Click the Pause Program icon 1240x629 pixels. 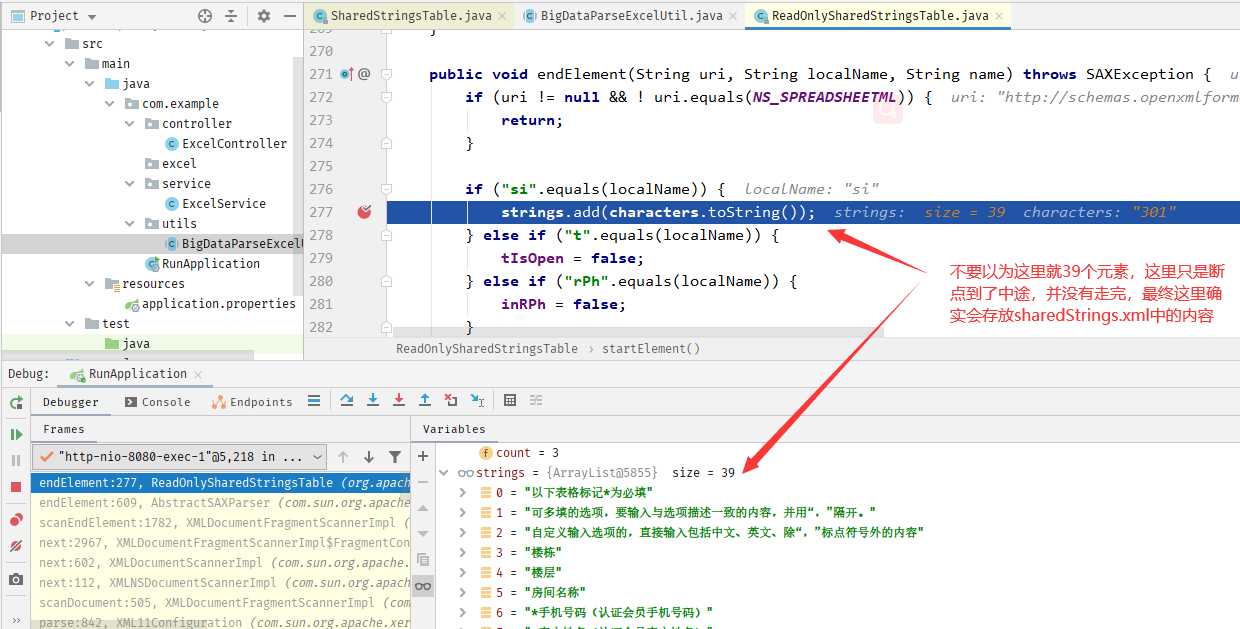(16, 460)
